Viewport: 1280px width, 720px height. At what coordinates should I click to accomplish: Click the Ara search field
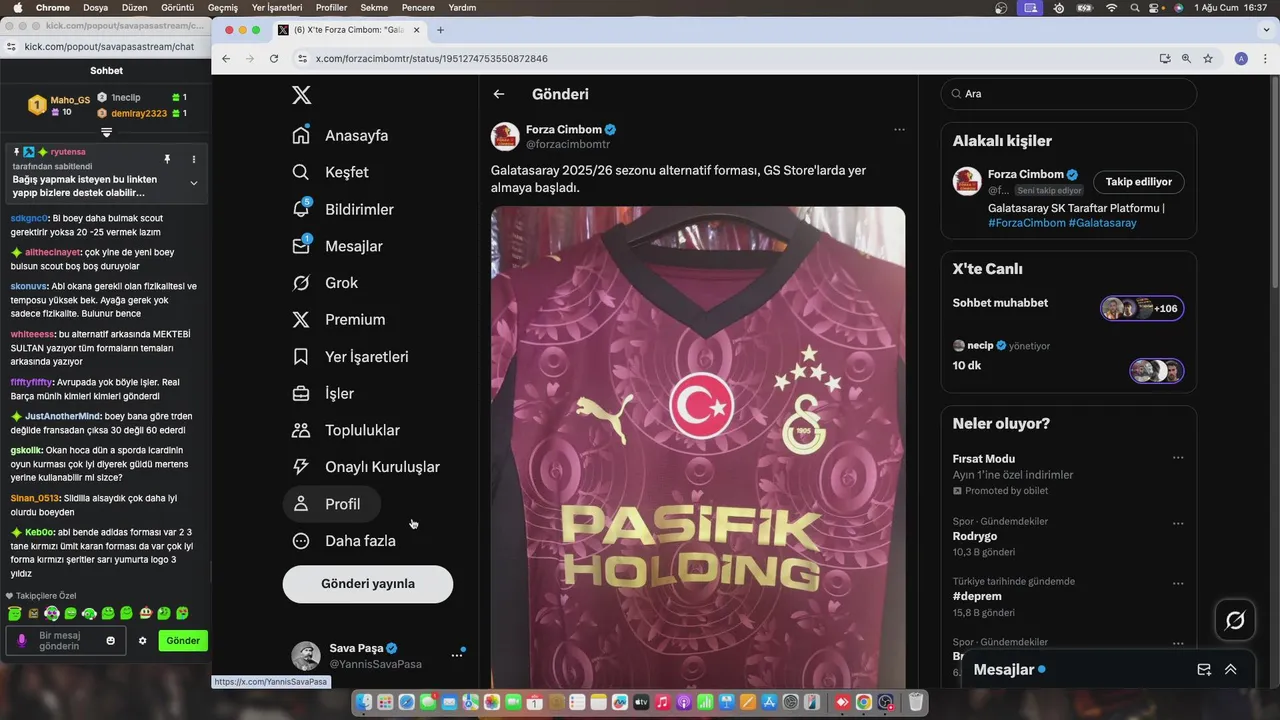1068,94
